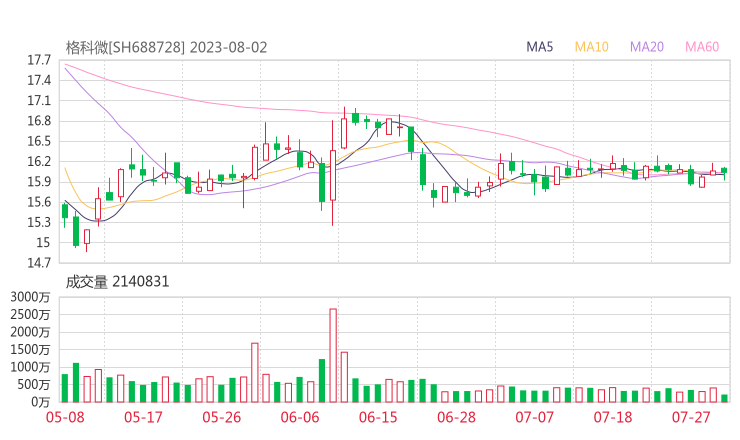Click the 17.1 price axis label
This screenshot has height=440, width=740.
[x=39, y=101]
